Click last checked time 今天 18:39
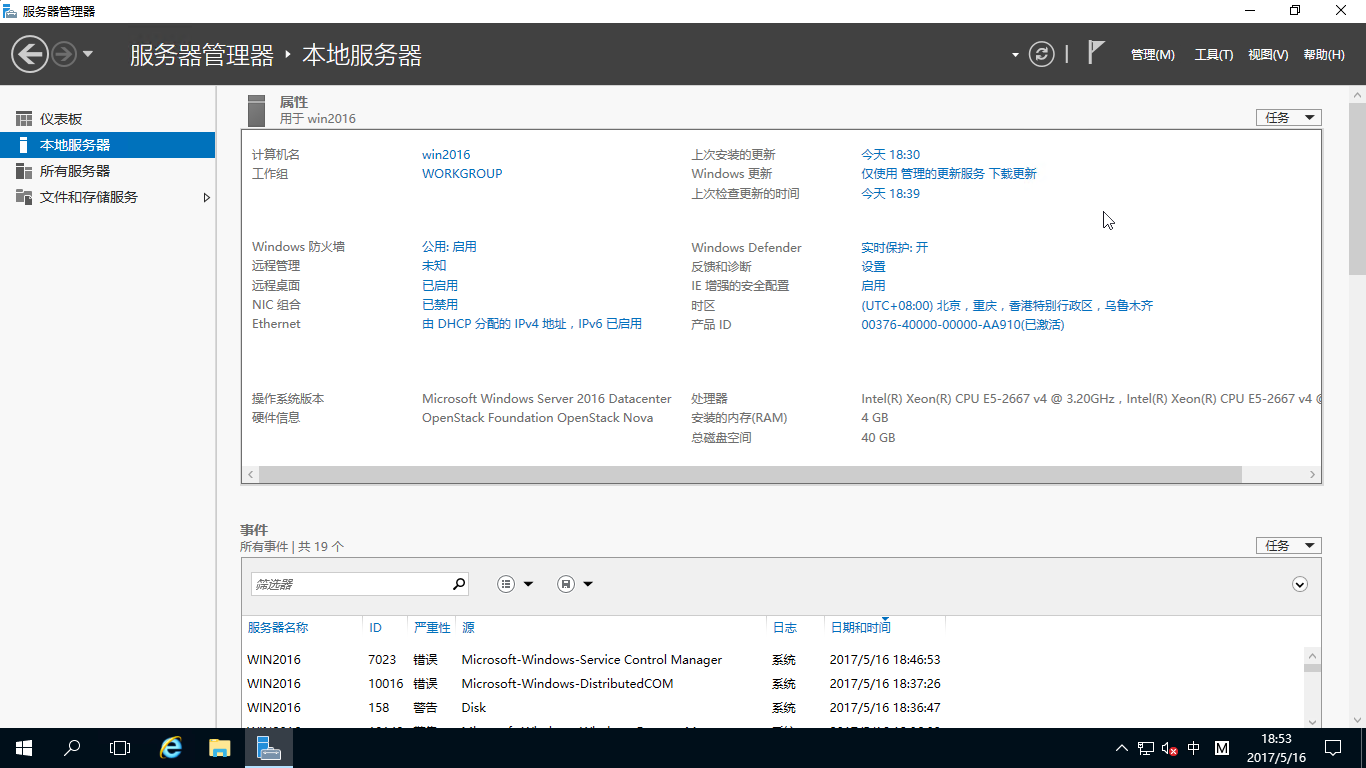Image resolution: width=1366 pixels, height=768 pixels. [891, 194]
